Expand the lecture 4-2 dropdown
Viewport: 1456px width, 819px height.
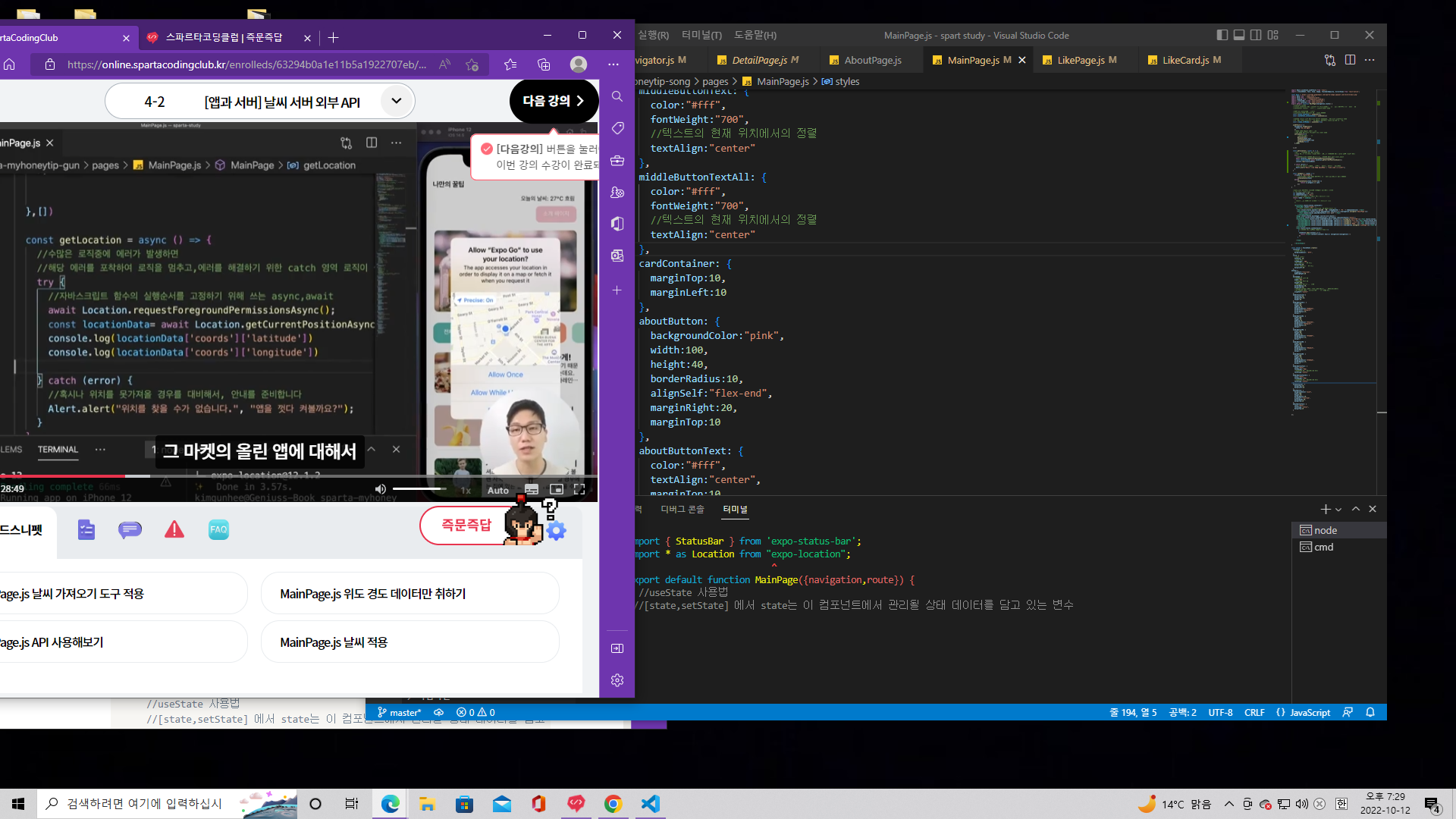[396, 101]
